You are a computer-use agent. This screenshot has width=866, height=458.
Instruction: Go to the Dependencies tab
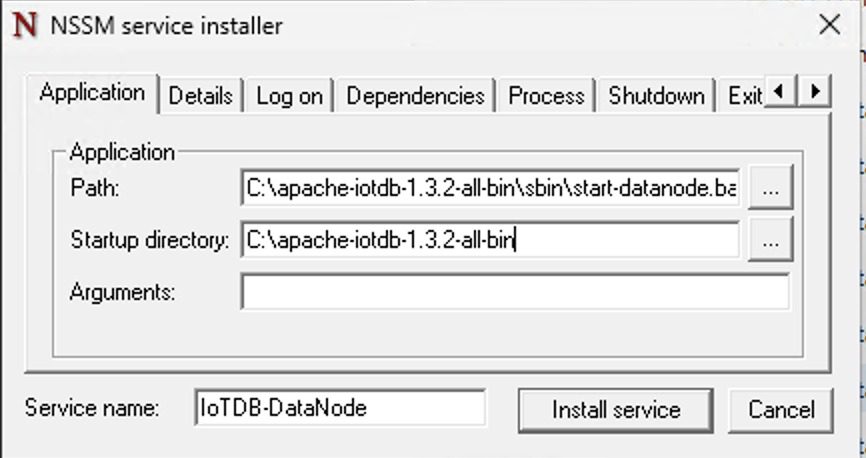coord(415,96)
